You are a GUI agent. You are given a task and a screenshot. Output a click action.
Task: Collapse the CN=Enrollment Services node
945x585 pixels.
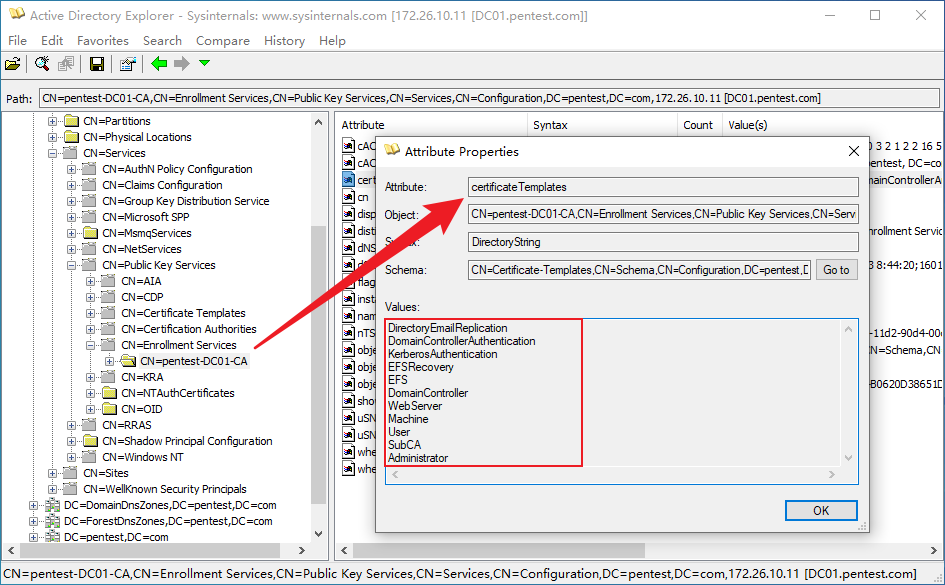90,345
